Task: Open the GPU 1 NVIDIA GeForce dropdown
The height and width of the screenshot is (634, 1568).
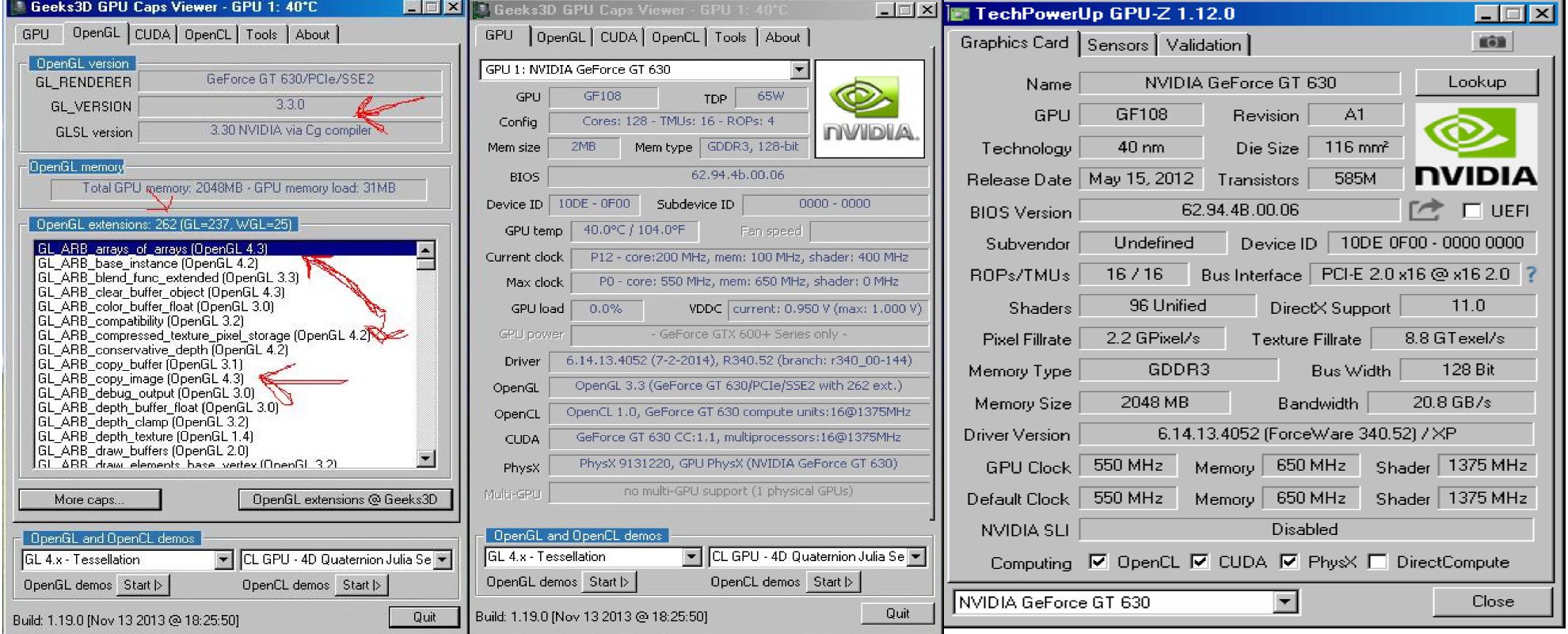Action: pos(799,70)
